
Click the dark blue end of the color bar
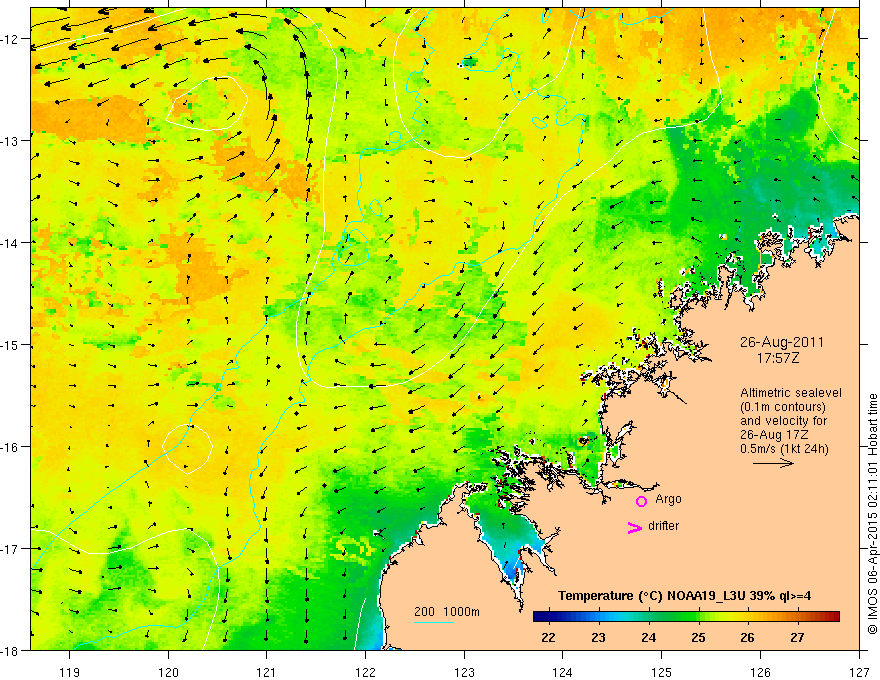tap(540, 616)
